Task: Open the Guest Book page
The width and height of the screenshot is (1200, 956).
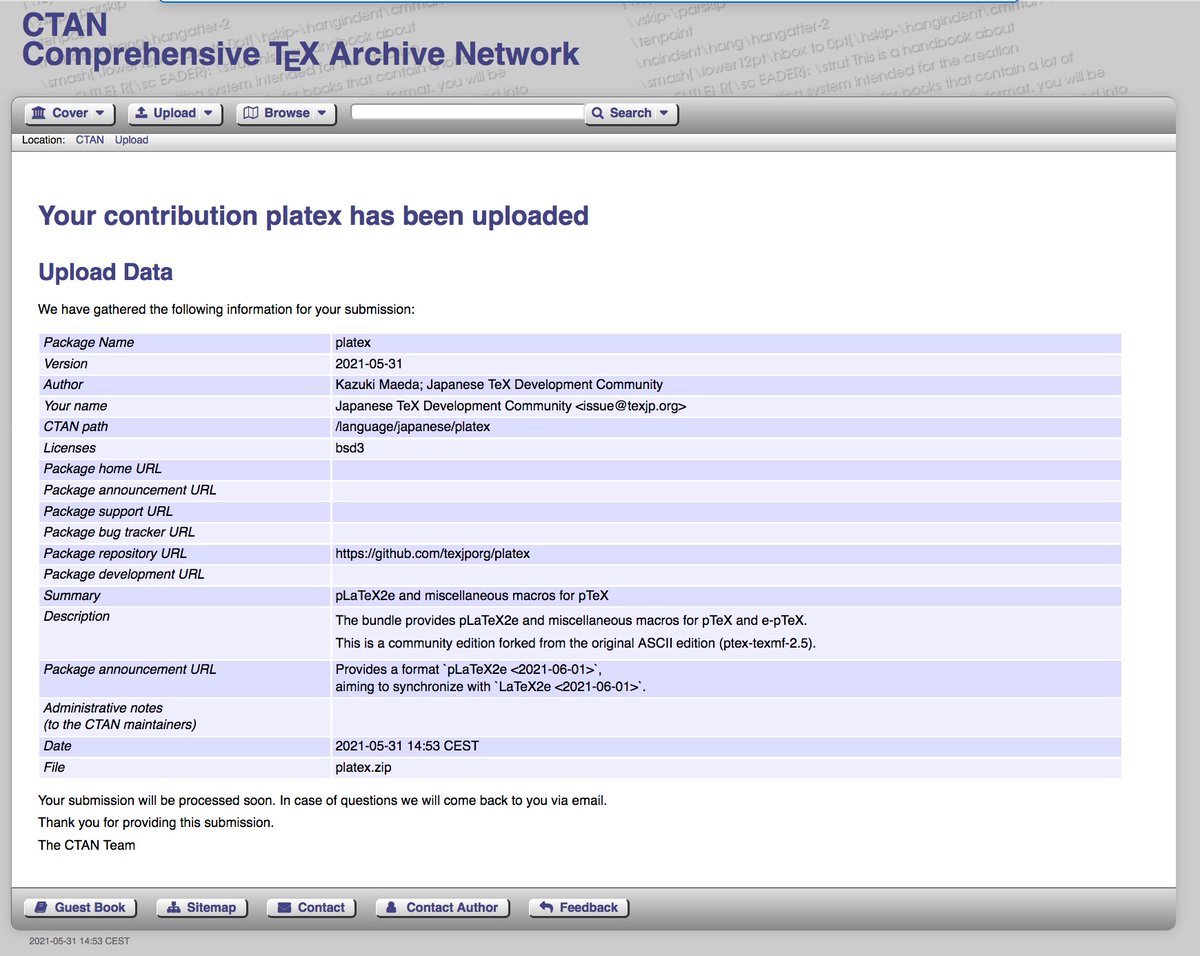Action: [80, 907]
